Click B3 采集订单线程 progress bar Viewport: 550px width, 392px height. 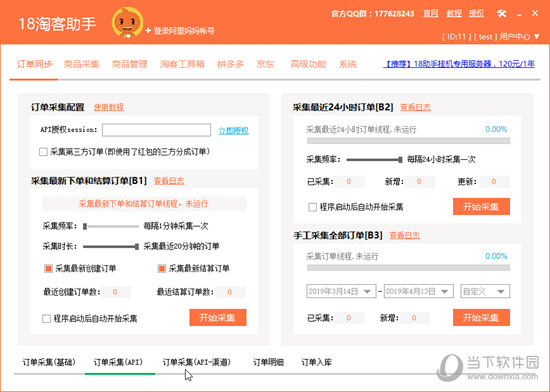click(x=408, y=268)
